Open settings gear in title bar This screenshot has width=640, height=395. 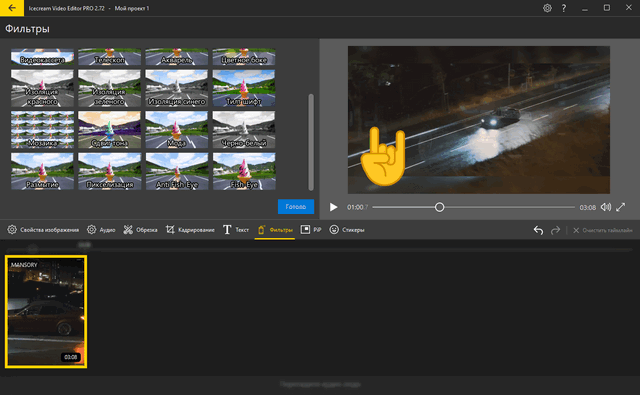tap(547, 8)
